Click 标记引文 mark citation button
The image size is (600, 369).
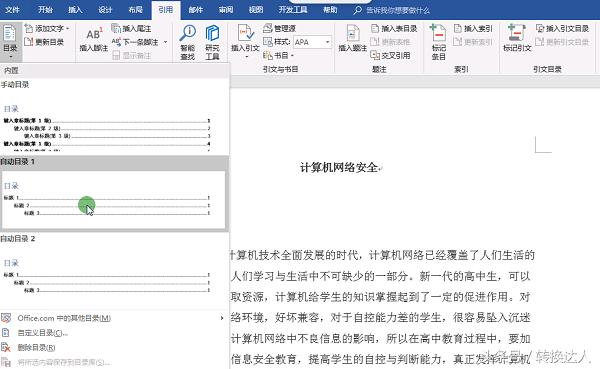point(517,38)
